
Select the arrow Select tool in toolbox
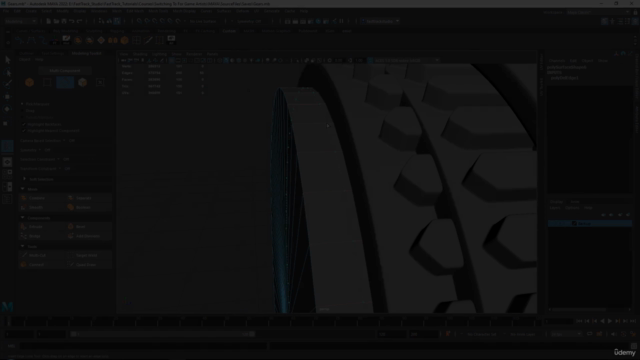pyautogui.click(x=7, y=60)
